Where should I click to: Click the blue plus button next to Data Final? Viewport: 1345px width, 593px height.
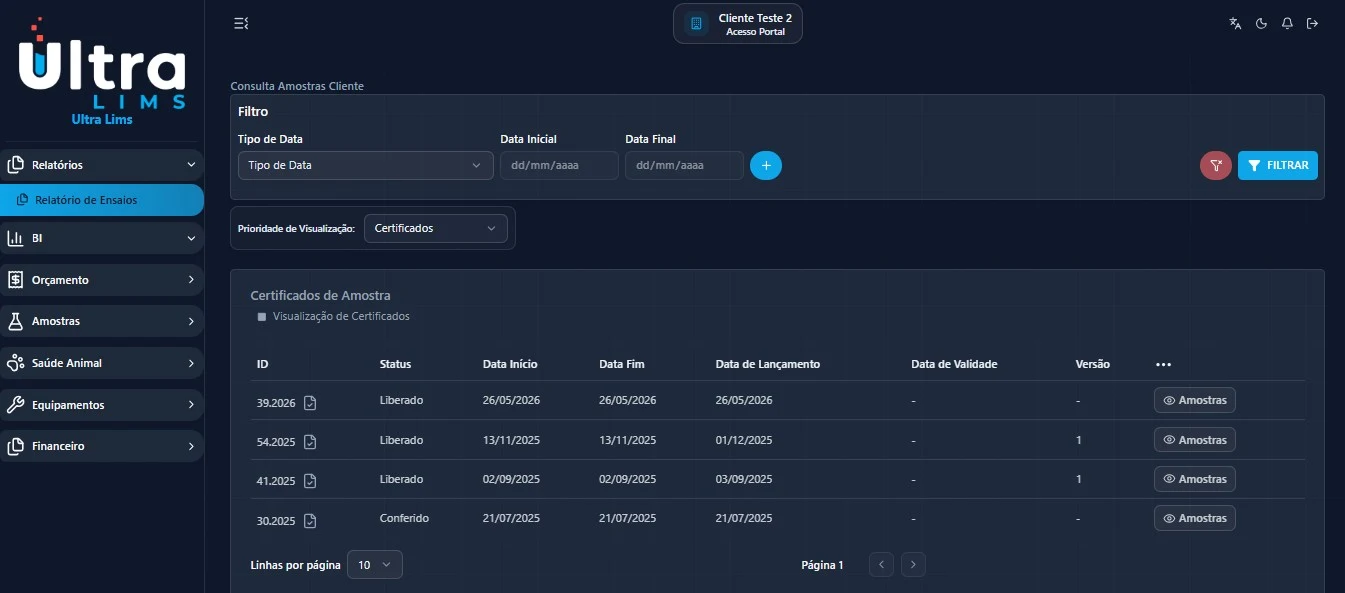click(x=766, y=165)
